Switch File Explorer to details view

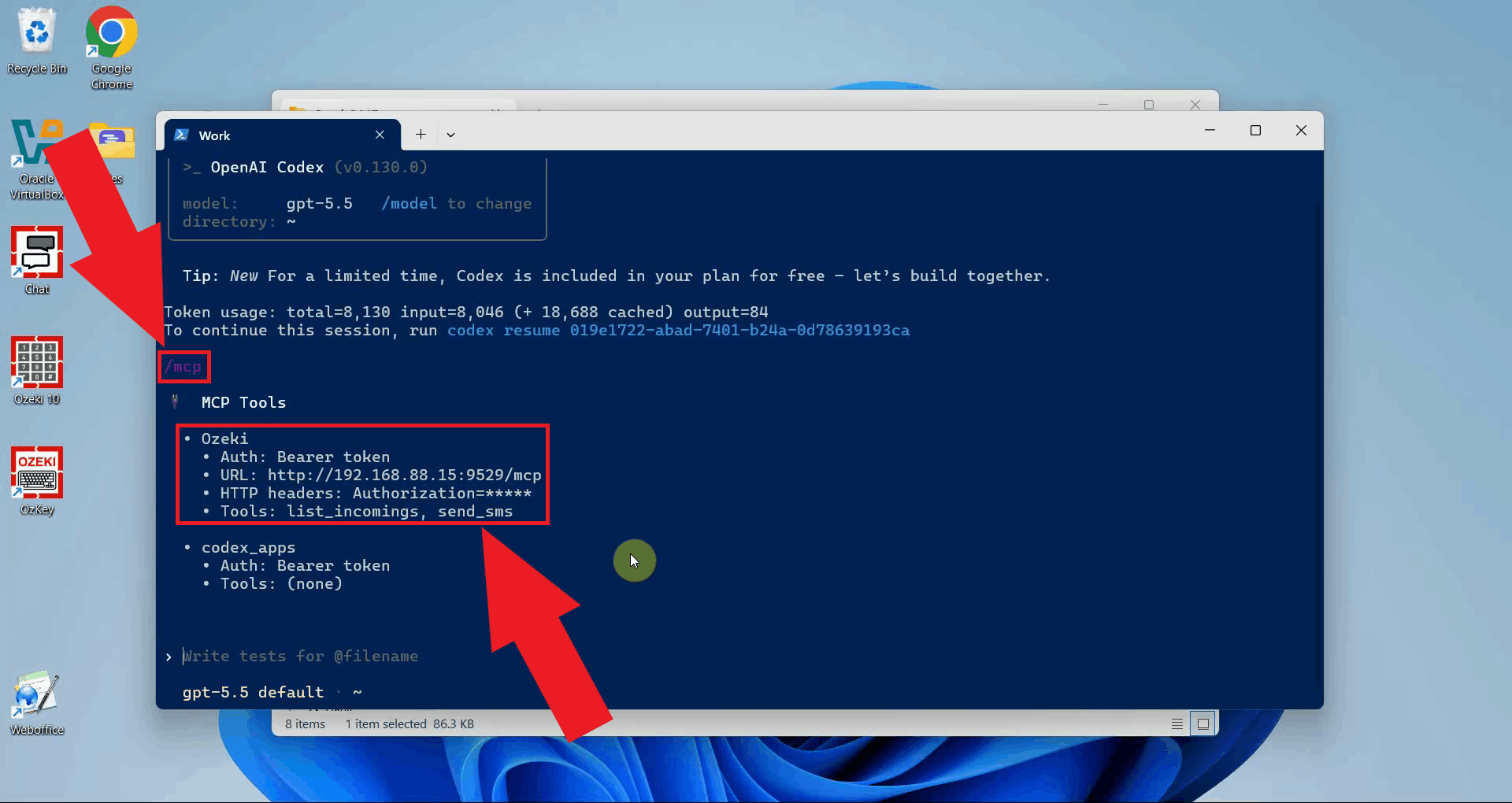(x=1177, y=723)
